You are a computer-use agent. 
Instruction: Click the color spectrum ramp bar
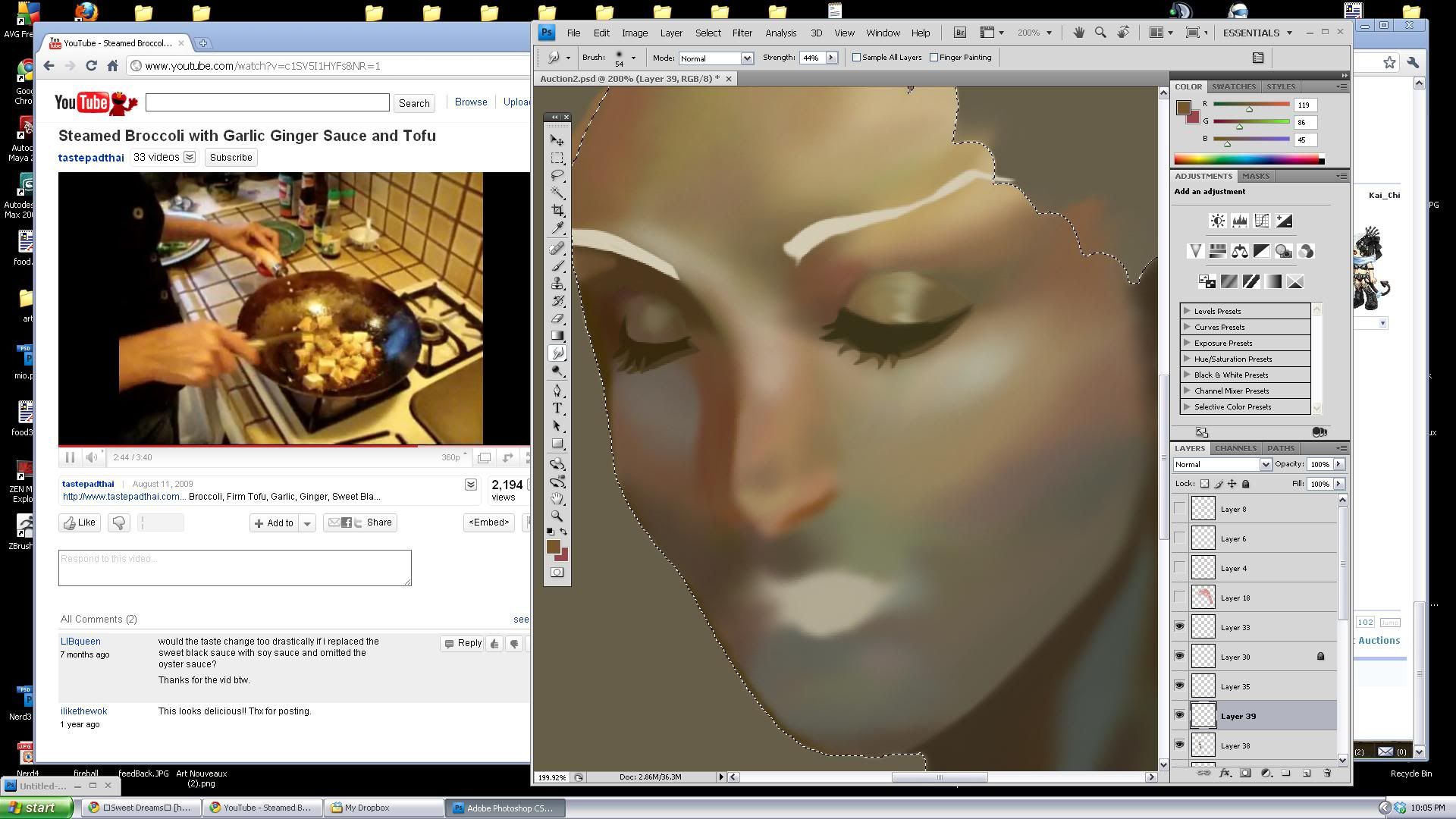coord(1248,159)
